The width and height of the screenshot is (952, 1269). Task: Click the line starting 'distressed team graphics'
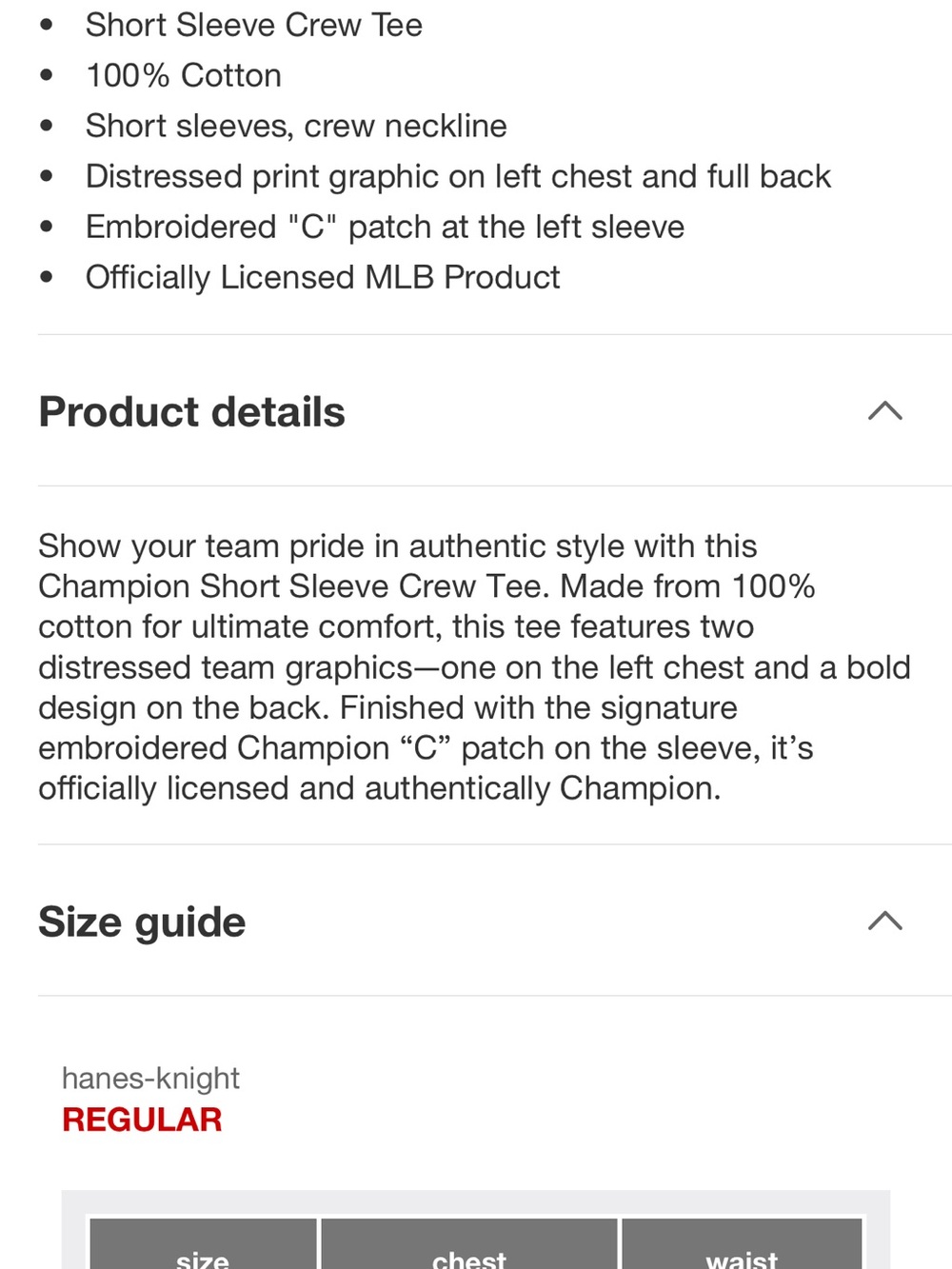(x=474, y=667)
